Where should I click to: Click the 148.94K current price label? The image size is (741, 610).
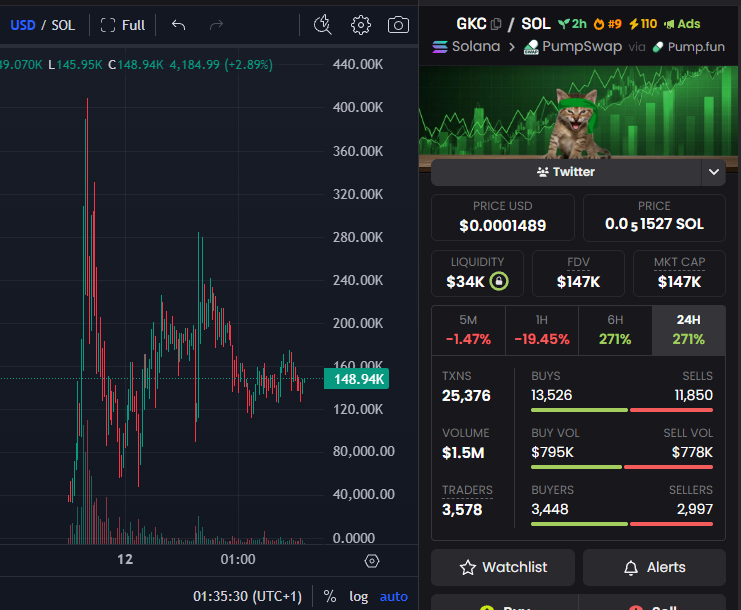coord(356,378)
